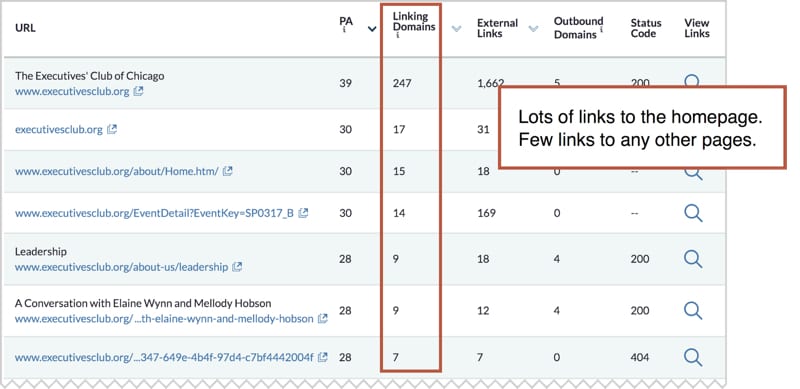The height and width of the screenshot is (389, 800).
Task: Click info icon under Linking Domains header
Action: (x=397, y=36)
